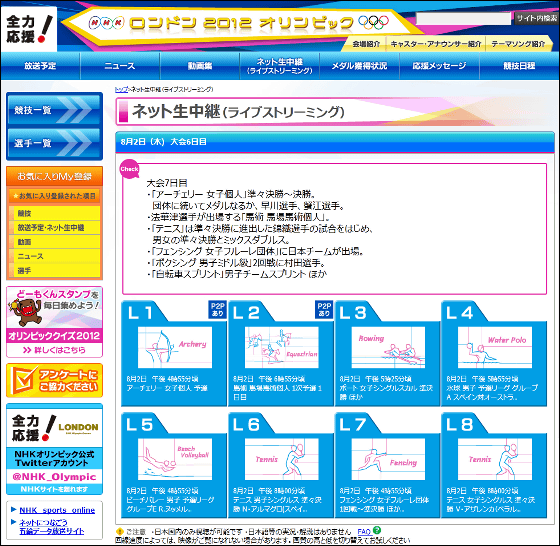Open the 応援メッセージ nav tab
The image size is (560, 546).
coord(439,66)
